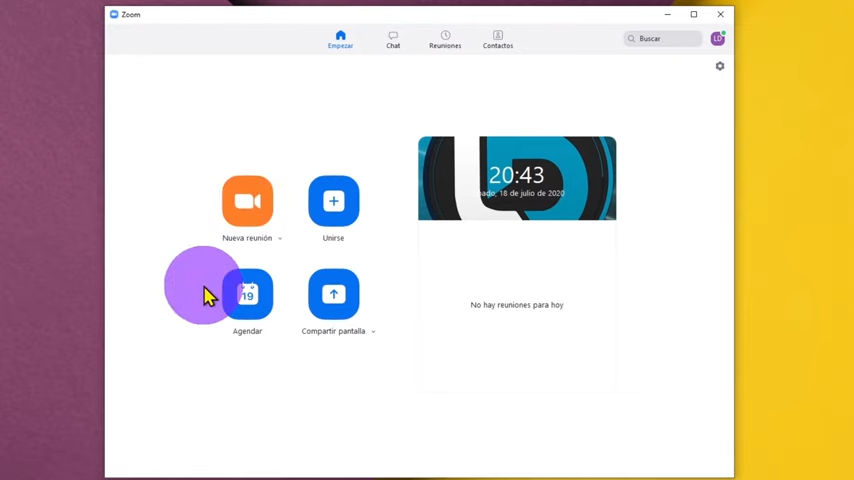Close the Zoom window
Viewport: 854px width, 480px height.
(x=721, y=15)
